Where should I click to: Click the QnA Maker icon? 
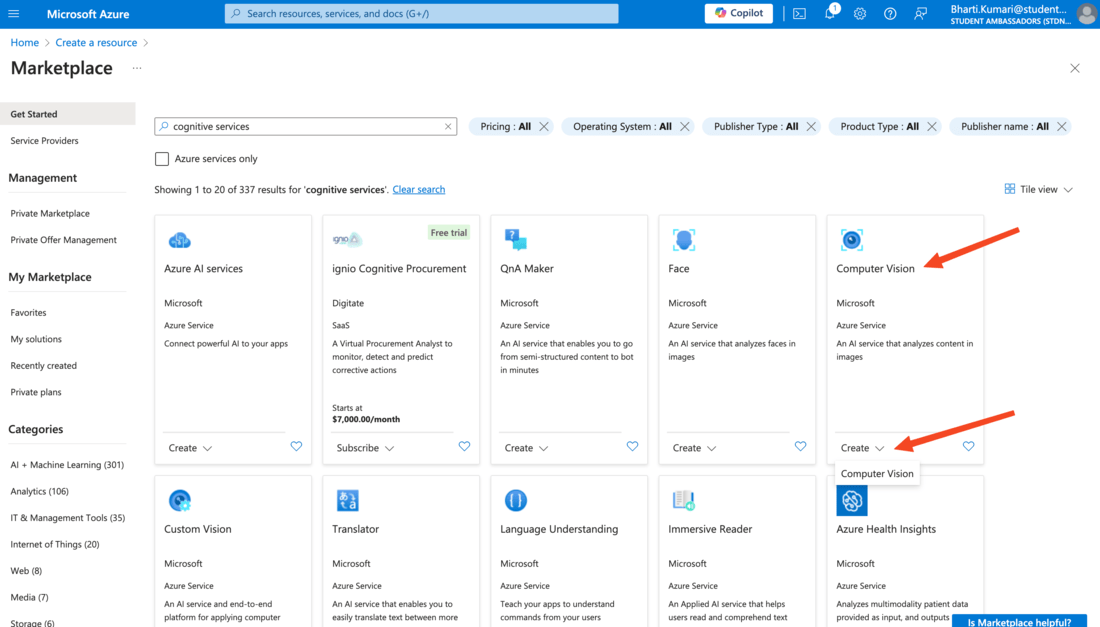516,240
